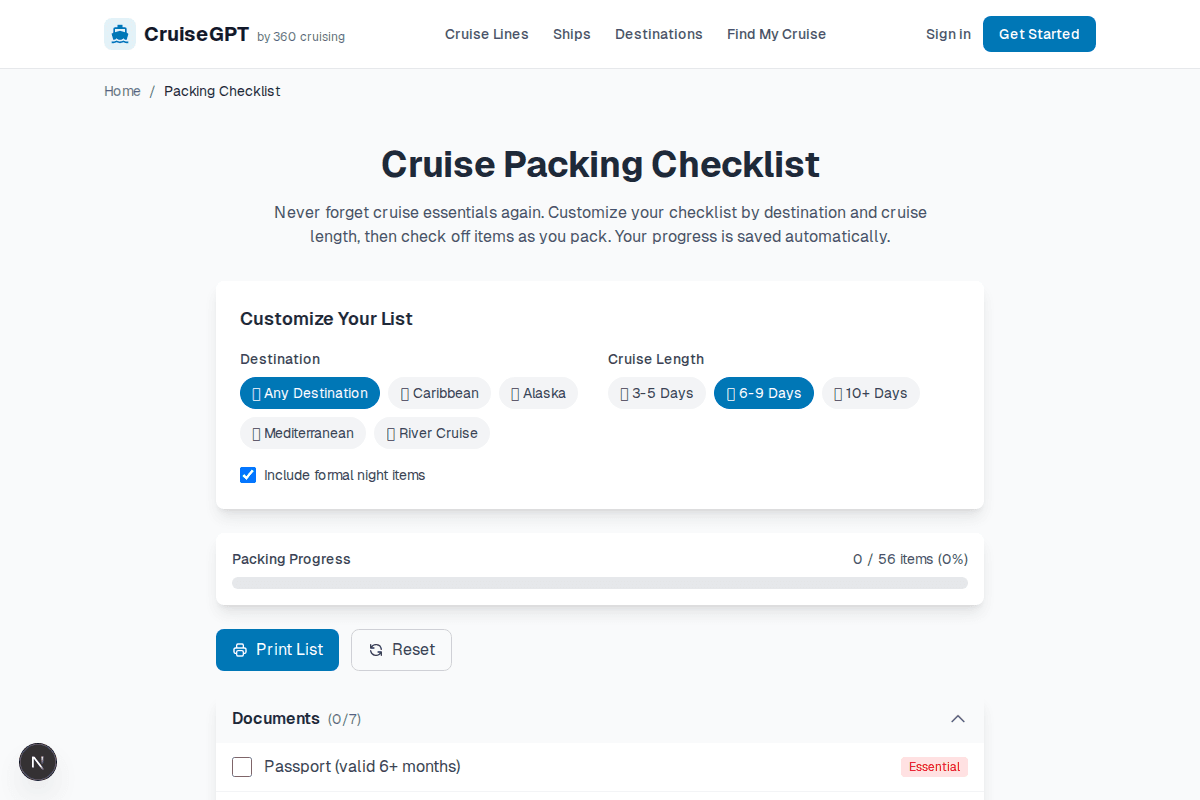Click the Get Started button
This screenshot has height=800, width=1200.
pos(1039,34)
